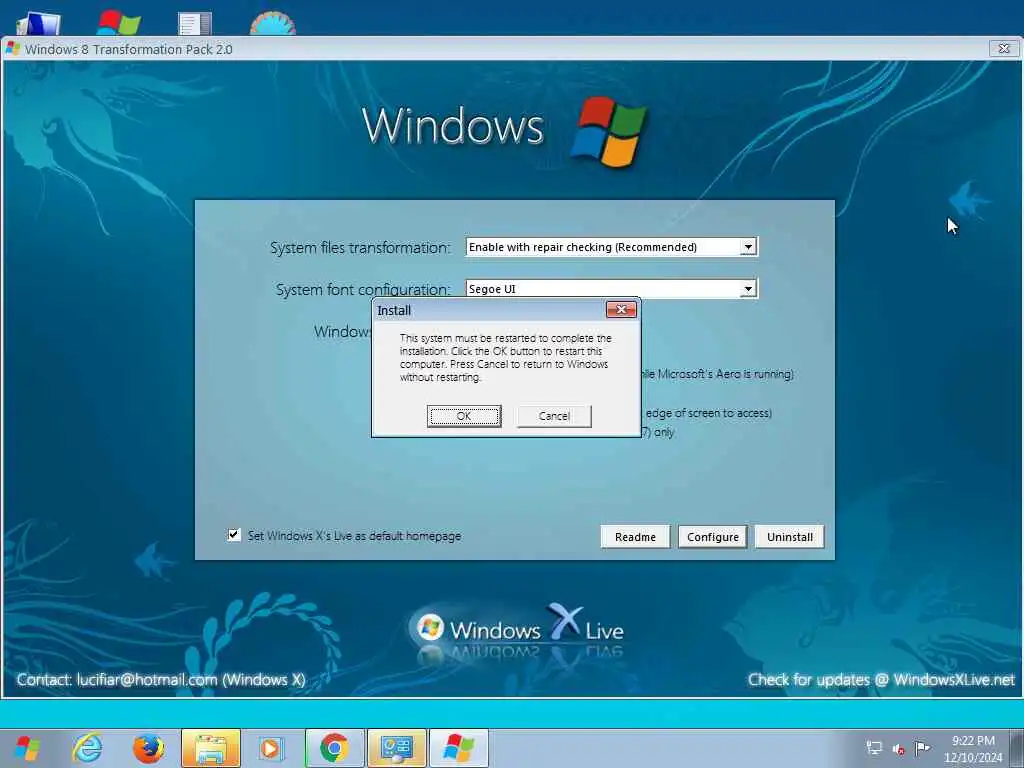
Task: Open System files transformation dropdown
Action: tap(748, 247)
